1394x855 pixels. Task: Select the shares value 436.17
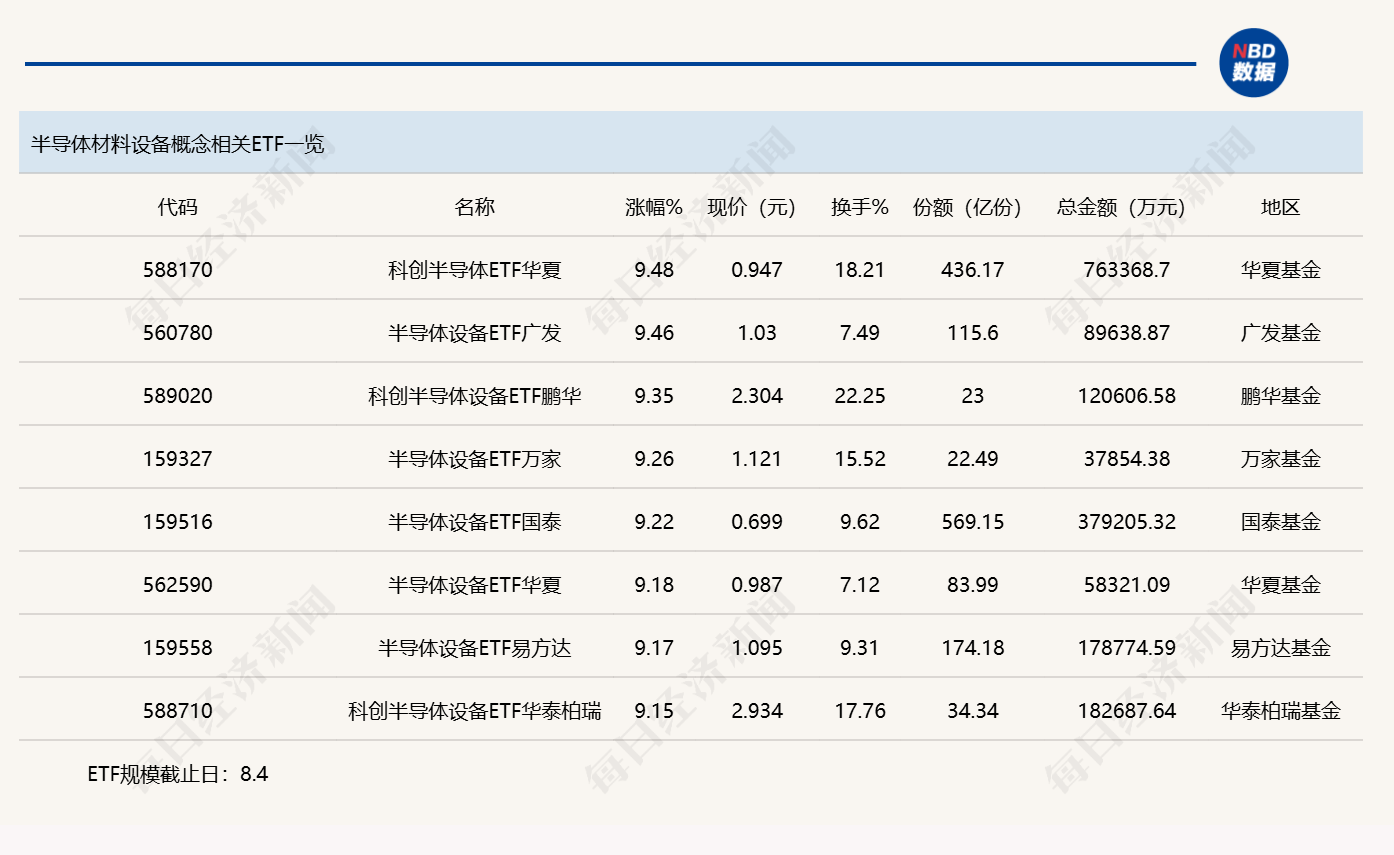(x=973, y=270)
